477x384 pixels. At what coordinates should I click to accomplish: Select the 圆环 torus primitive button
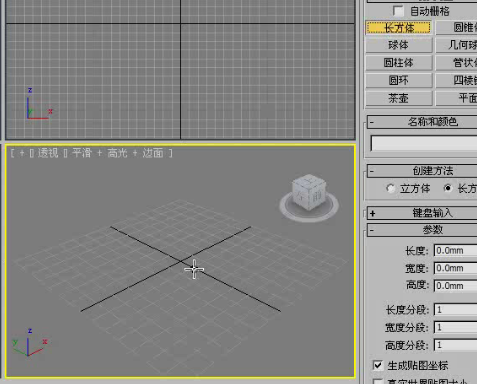click(x=399, y=80)
